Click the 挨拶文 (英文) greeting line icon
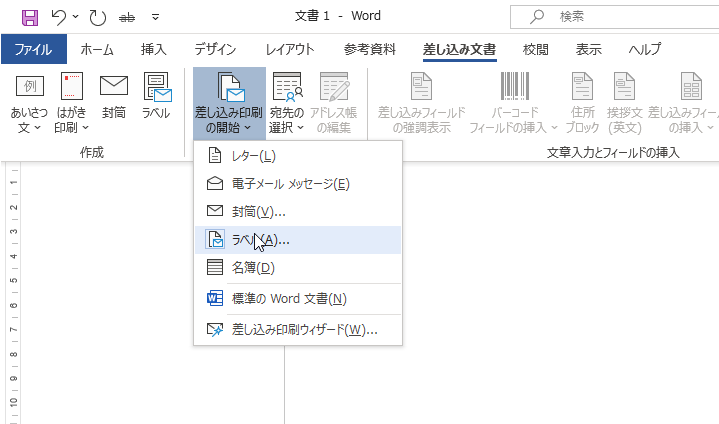Image resolution: width=719 pixels, height=424 pixels. [625, 104]
